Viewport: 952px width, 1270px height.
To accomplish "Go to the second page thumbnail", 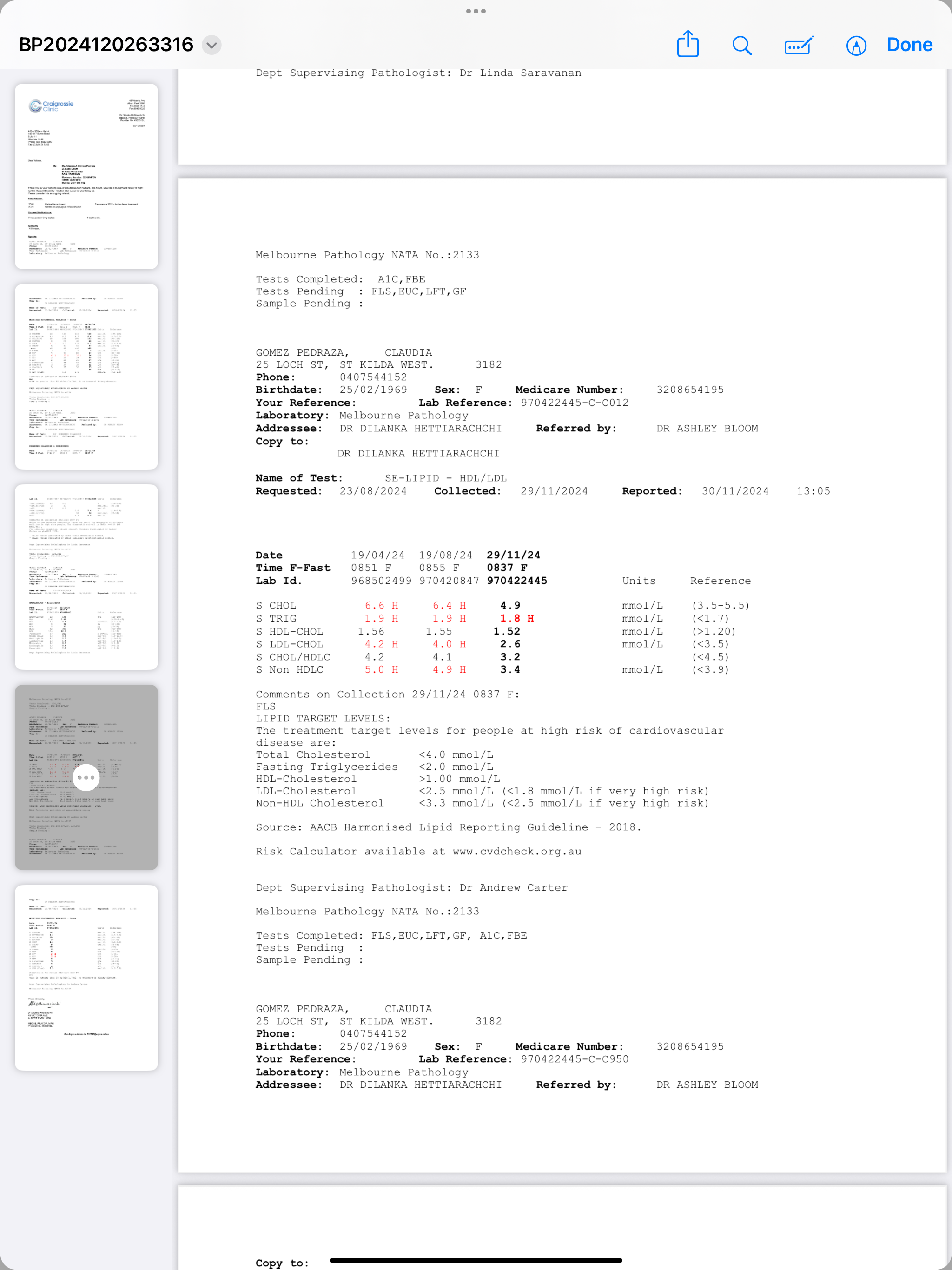I will 86,377.
